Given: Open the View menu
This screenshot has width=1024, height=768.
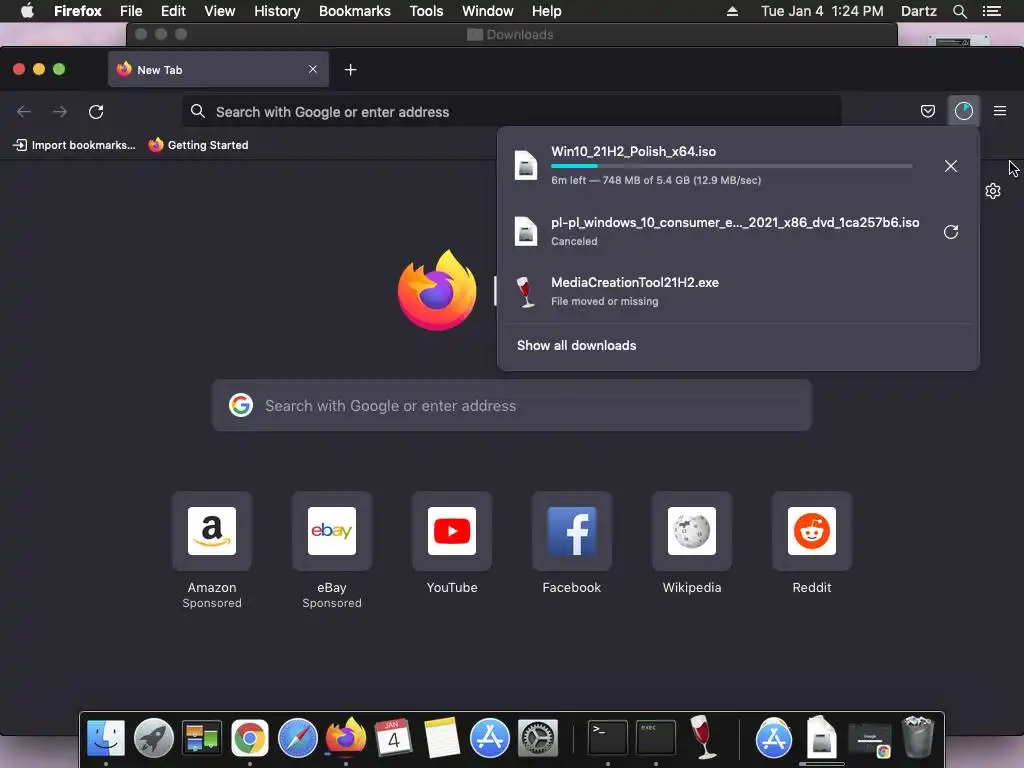Looking at the screenshot, I should [219, 11].
